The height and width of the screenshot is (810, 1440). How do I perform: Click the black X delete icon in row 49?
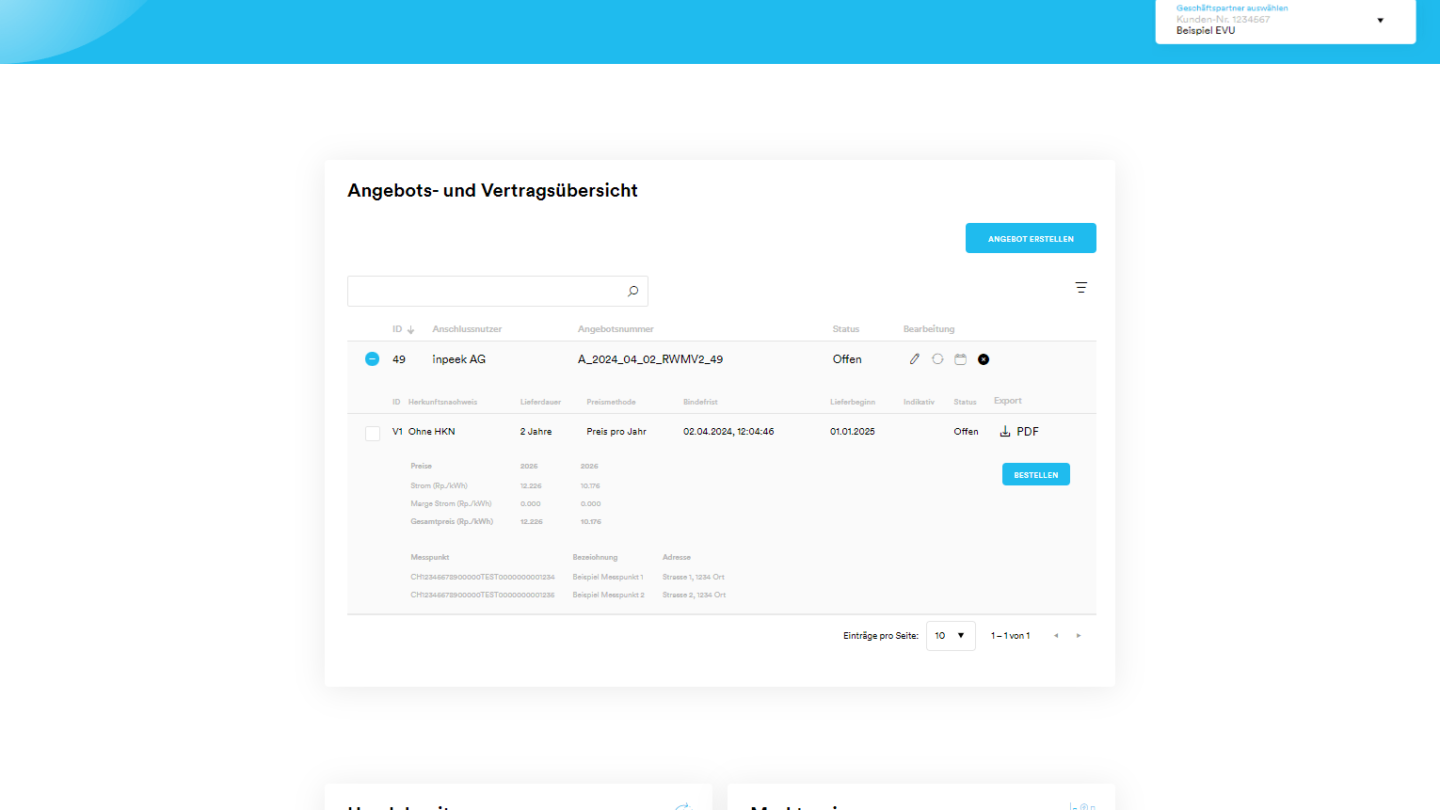pos(983,359)
